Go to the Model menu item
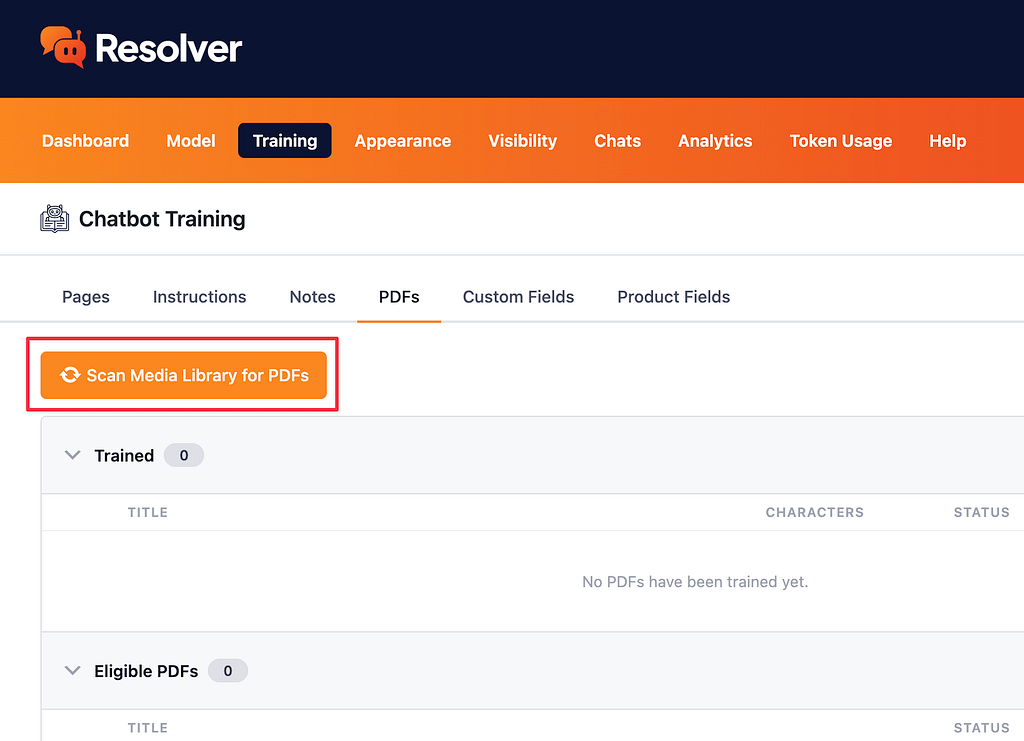The height and width of the screenshot is (741, 1024). 191,141
